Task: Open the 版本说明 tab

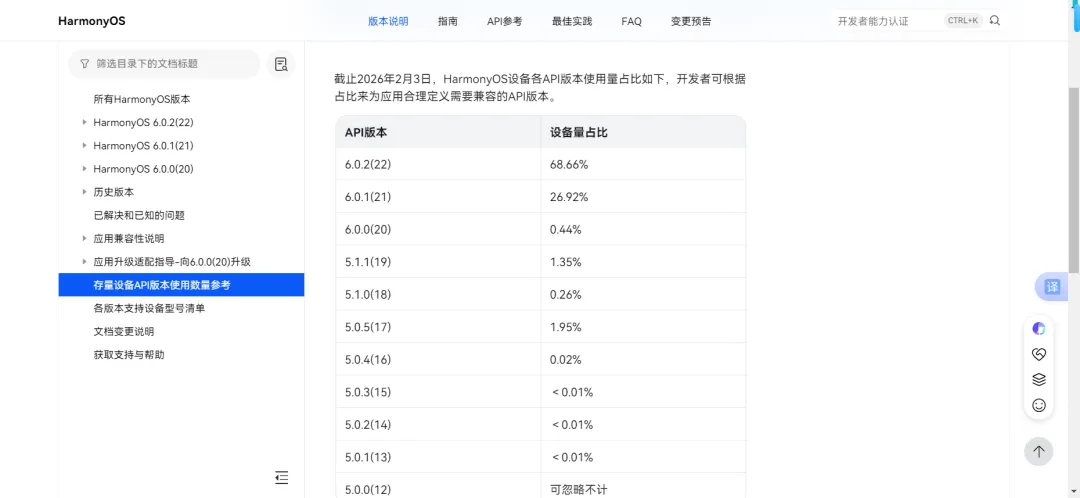Action: [388, 21]
